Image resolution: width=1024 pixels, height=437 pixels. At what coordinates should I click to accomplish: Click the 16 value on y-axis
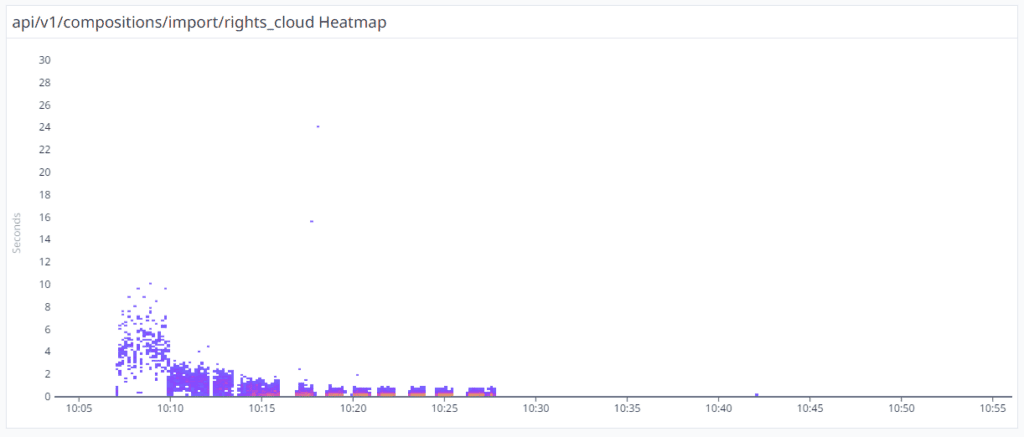point(44,217)
